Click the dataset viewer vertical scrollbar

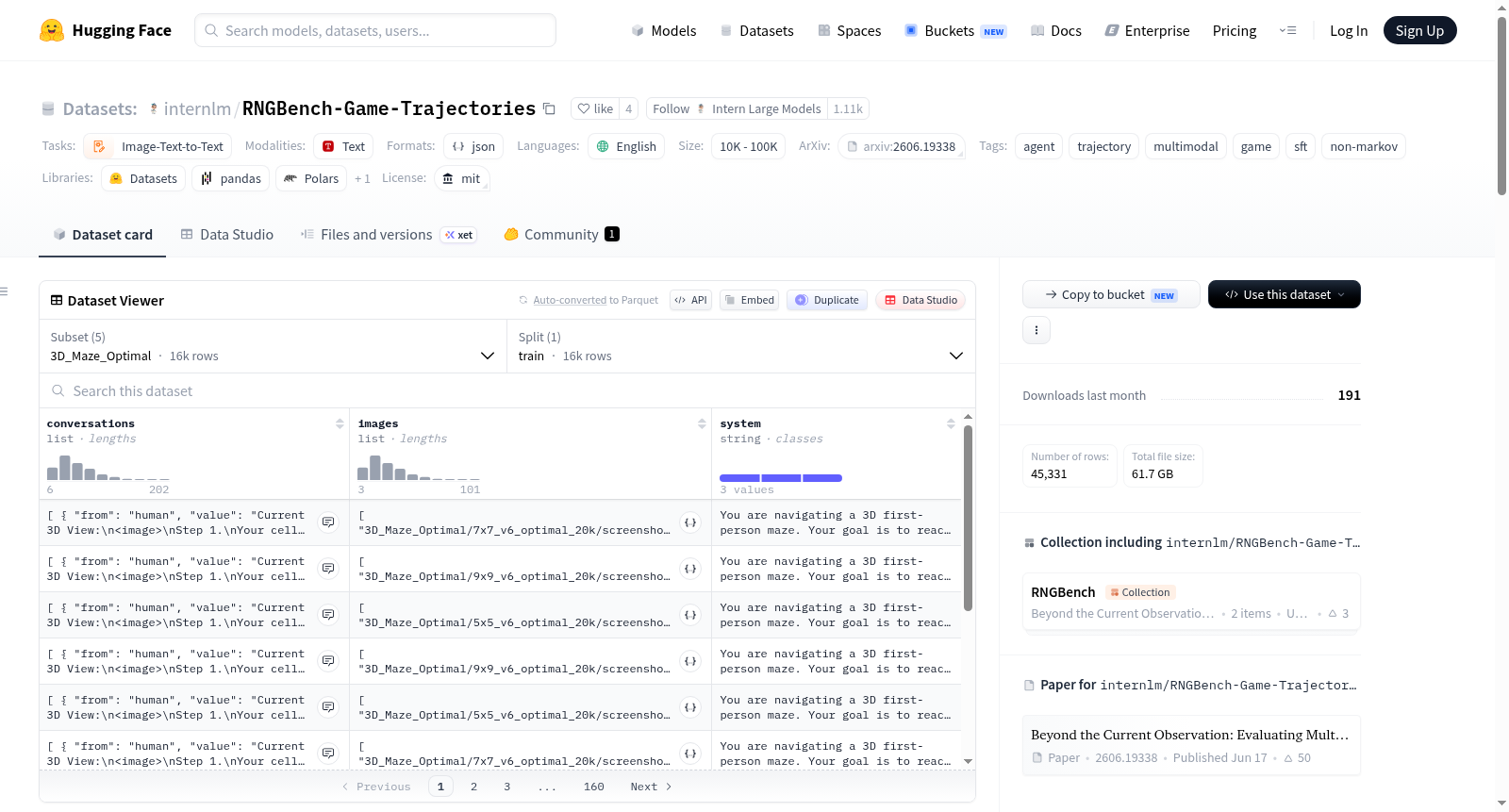point(968,519)
